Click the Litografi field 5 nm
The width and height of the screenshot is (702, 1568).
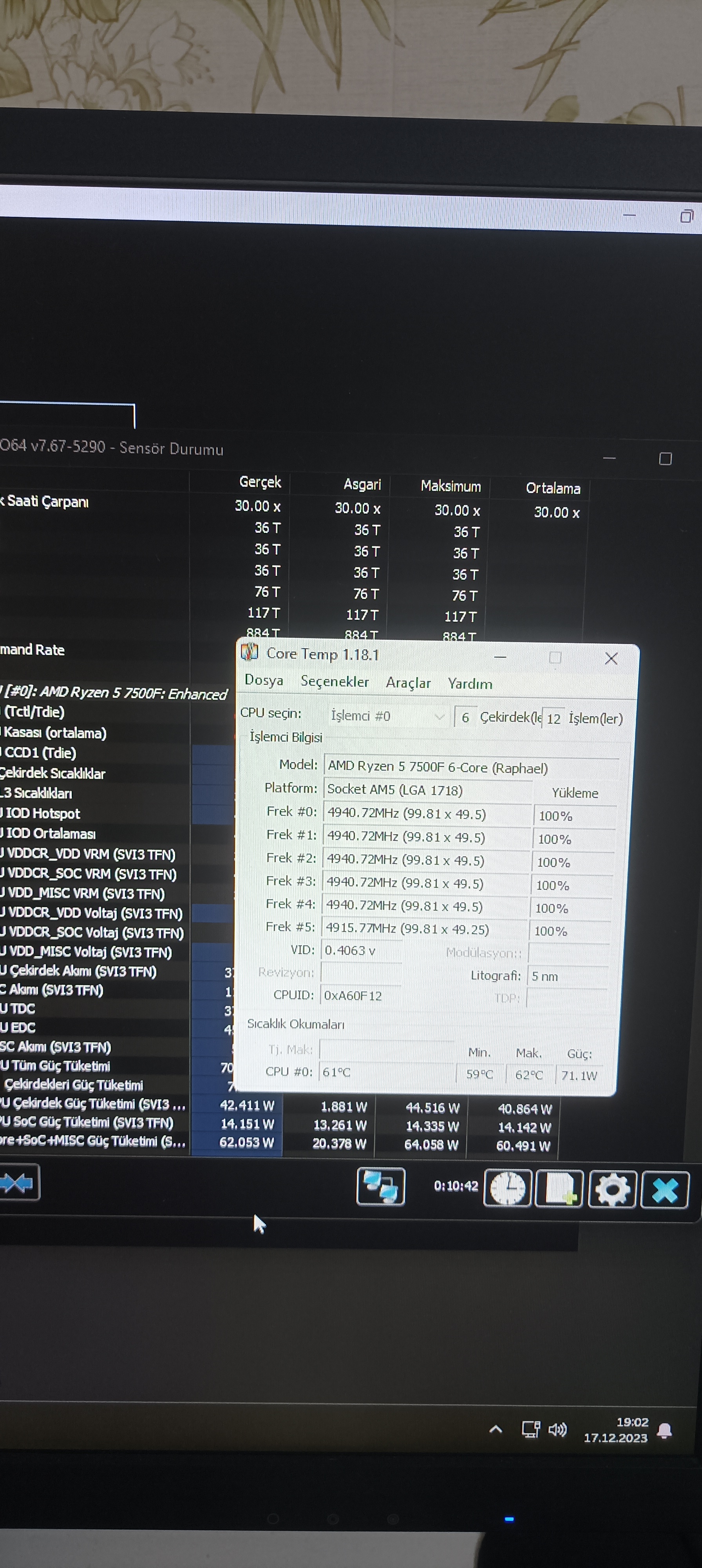[x=568, y=976]
